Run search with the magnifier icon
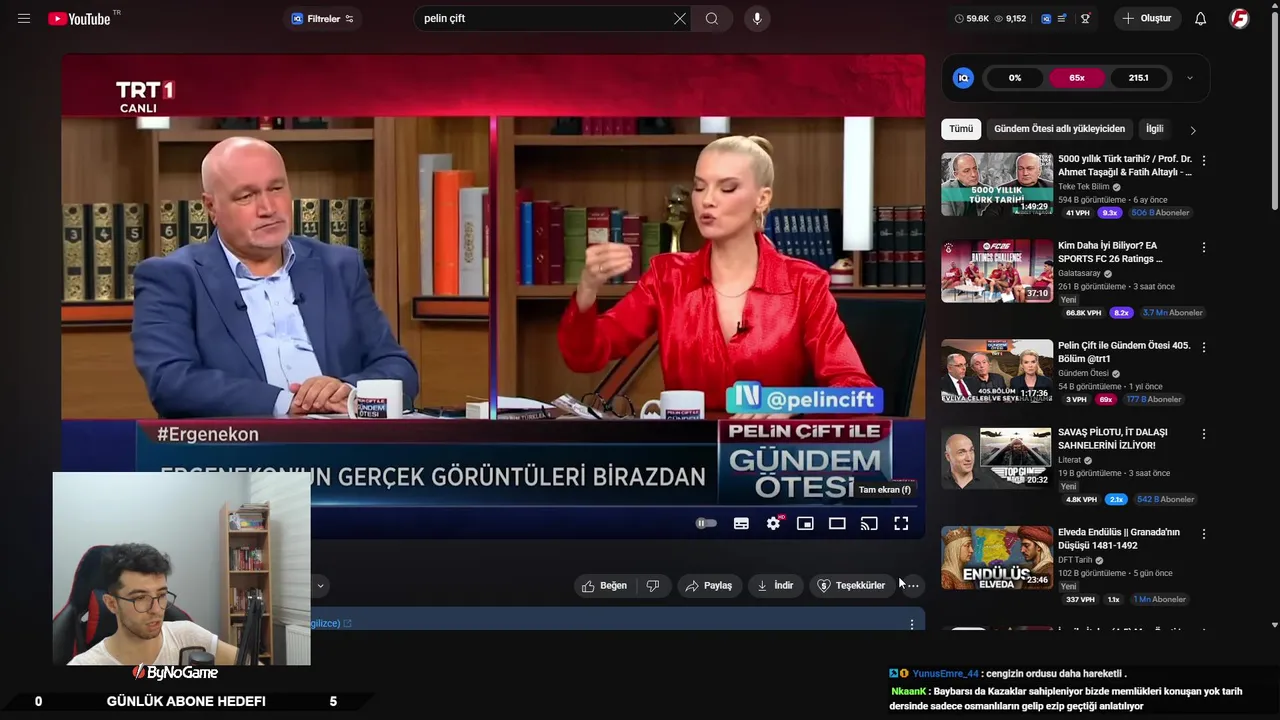1280x720 pixels. click(x=712, y=18)
